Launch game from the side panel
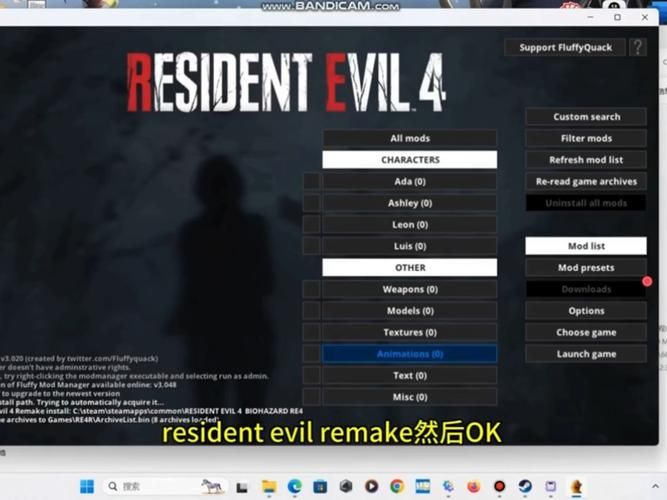Image resolution: width=667 pixels, height=500 pixels. 586,354
